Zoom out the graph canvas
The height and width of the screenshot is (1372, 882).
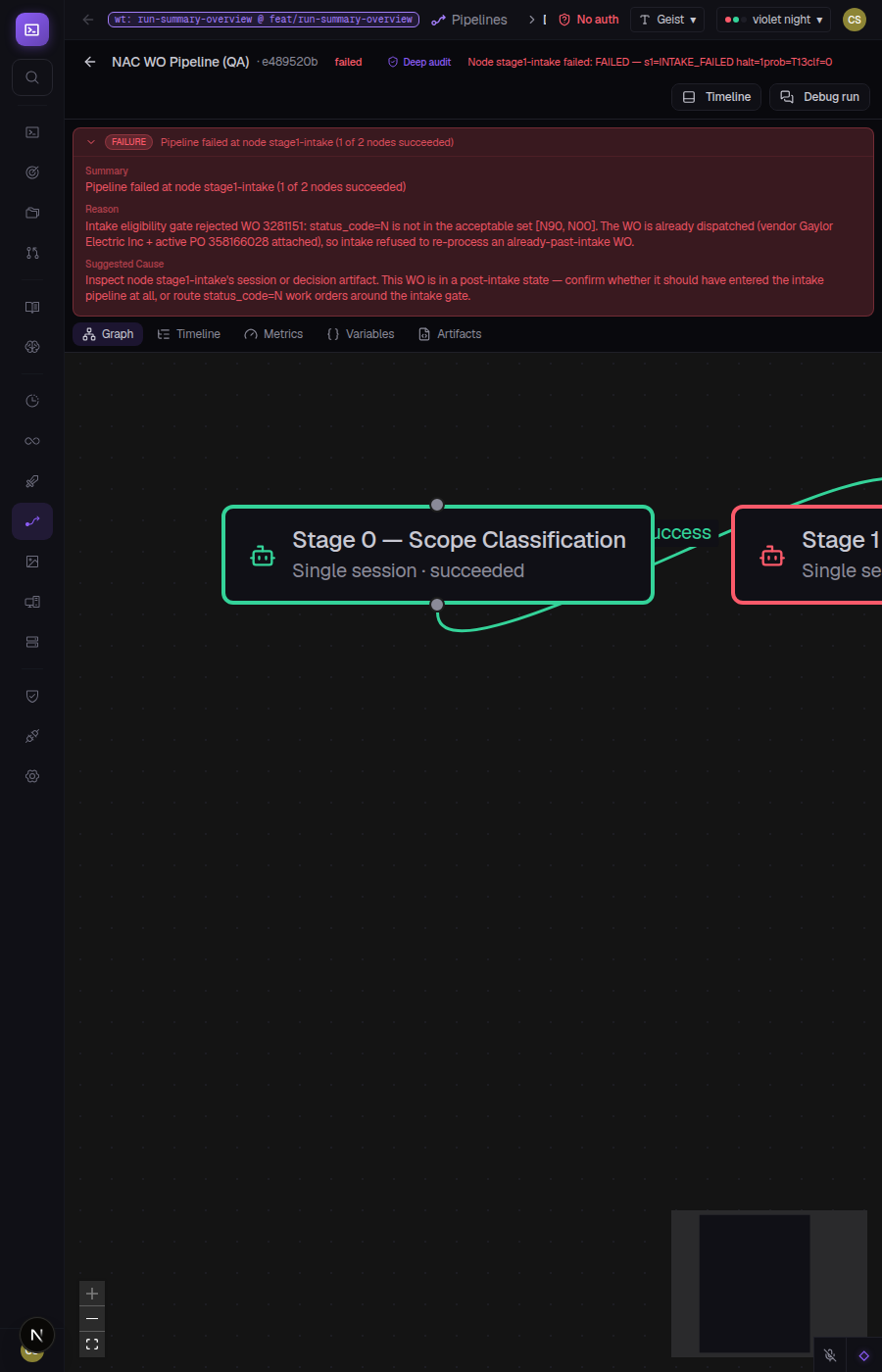(x=92, y=1319)
